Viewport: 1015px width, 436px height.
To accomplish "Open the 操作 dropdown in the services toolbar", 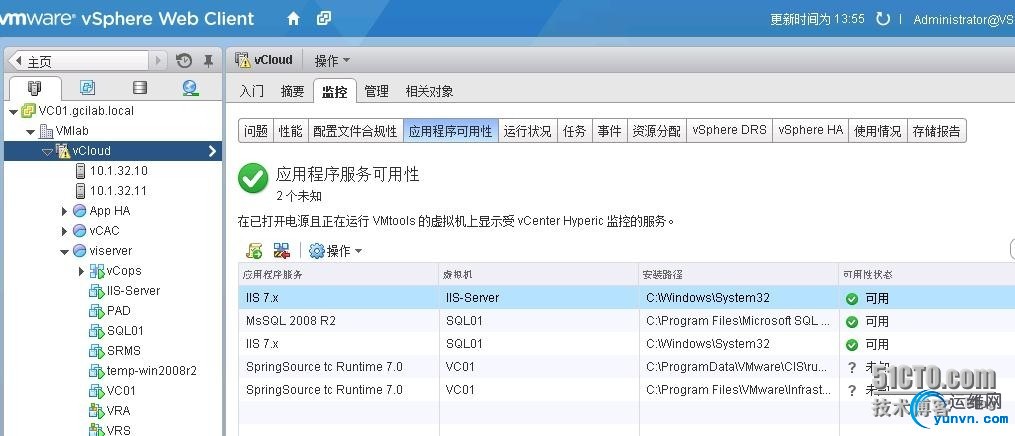I will 344,251.
